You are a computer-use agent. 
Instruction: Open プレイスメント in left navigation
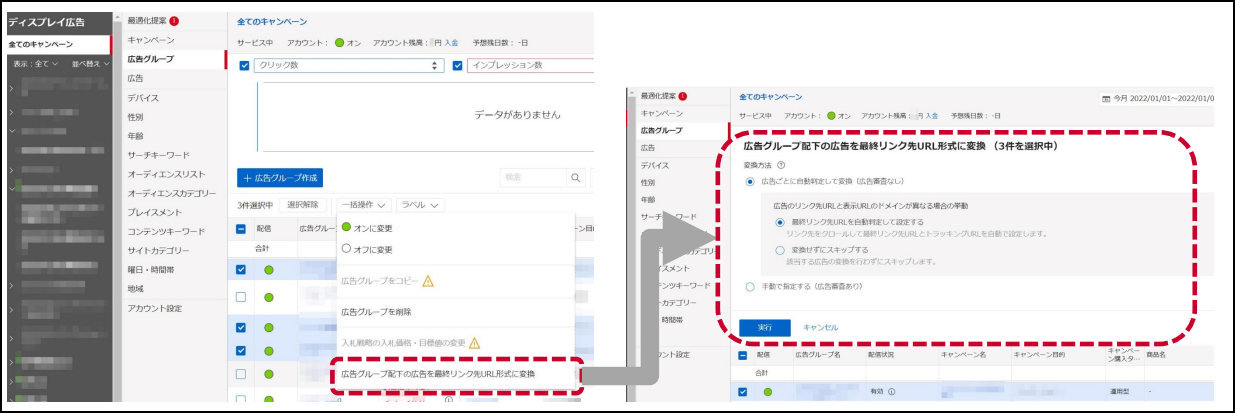click(155, 212)
